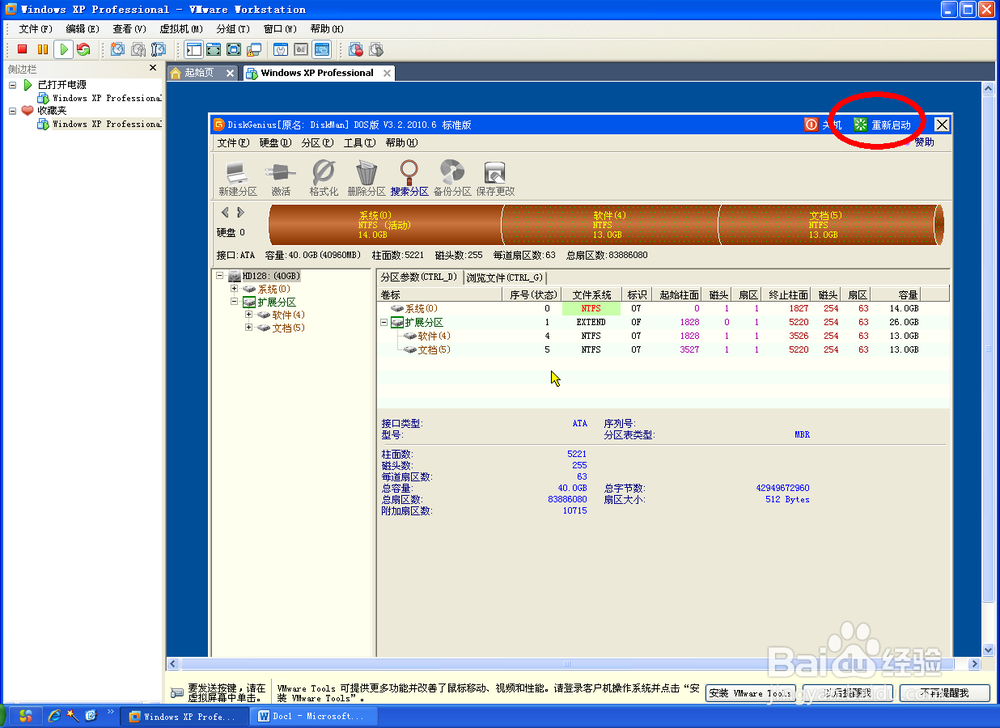Click 搜索分区 search partition tool
The width and height of the screenshot is (1000, 728).
coord(409,178)
